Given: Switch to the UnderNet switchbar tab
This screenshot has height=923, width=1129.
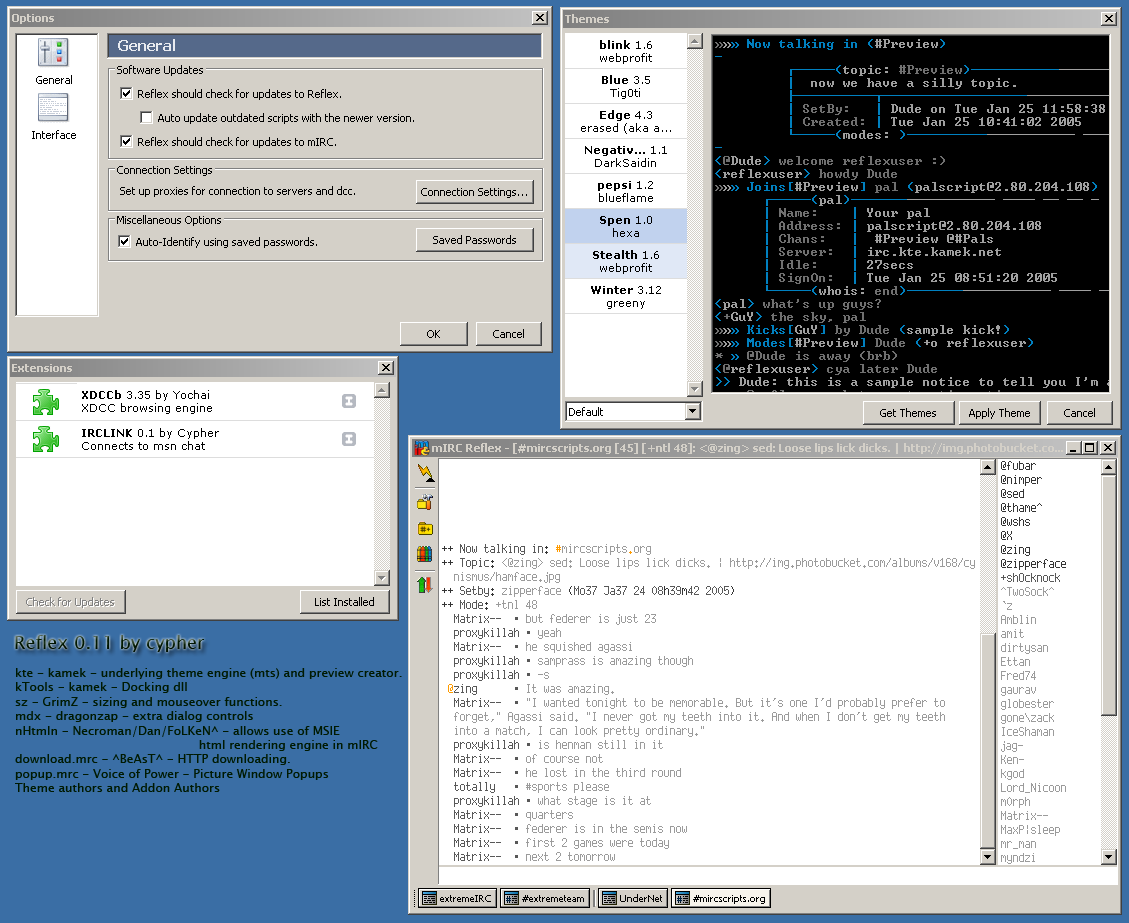Looking at the screenshot, I should (x=633, y=898).
